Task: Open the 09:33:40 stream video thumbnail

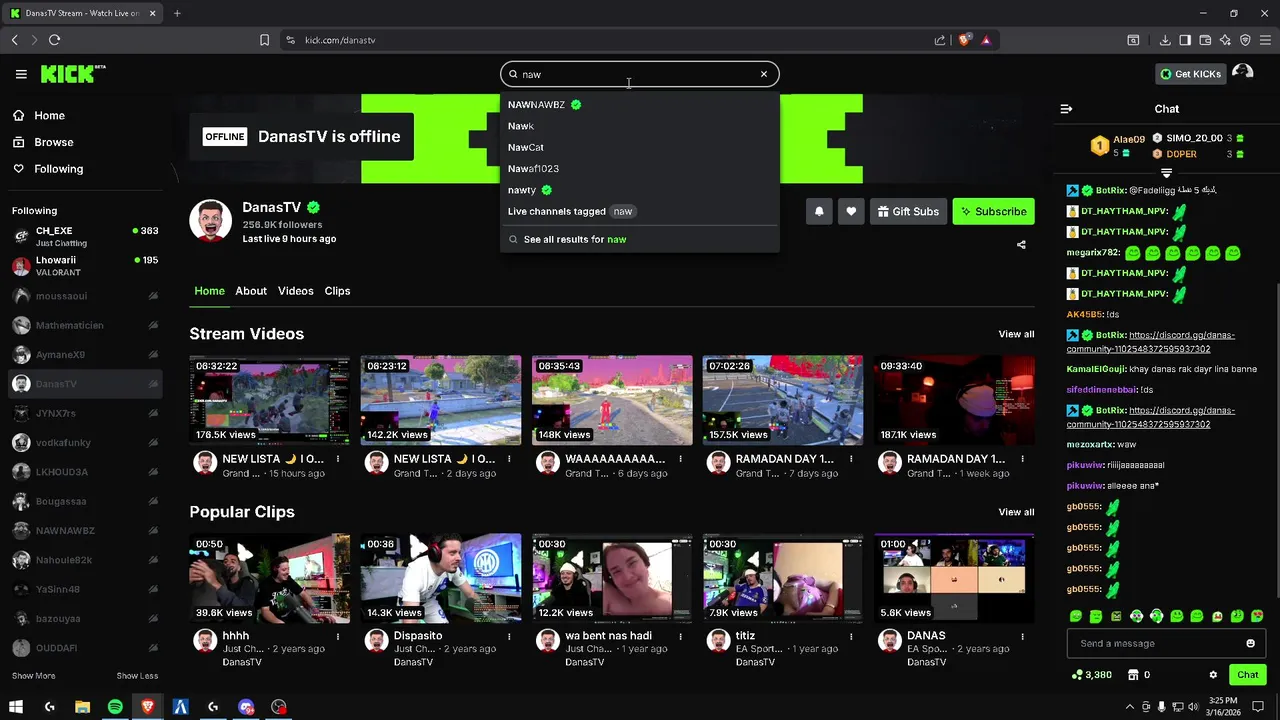Action: [x=954, y=400]
